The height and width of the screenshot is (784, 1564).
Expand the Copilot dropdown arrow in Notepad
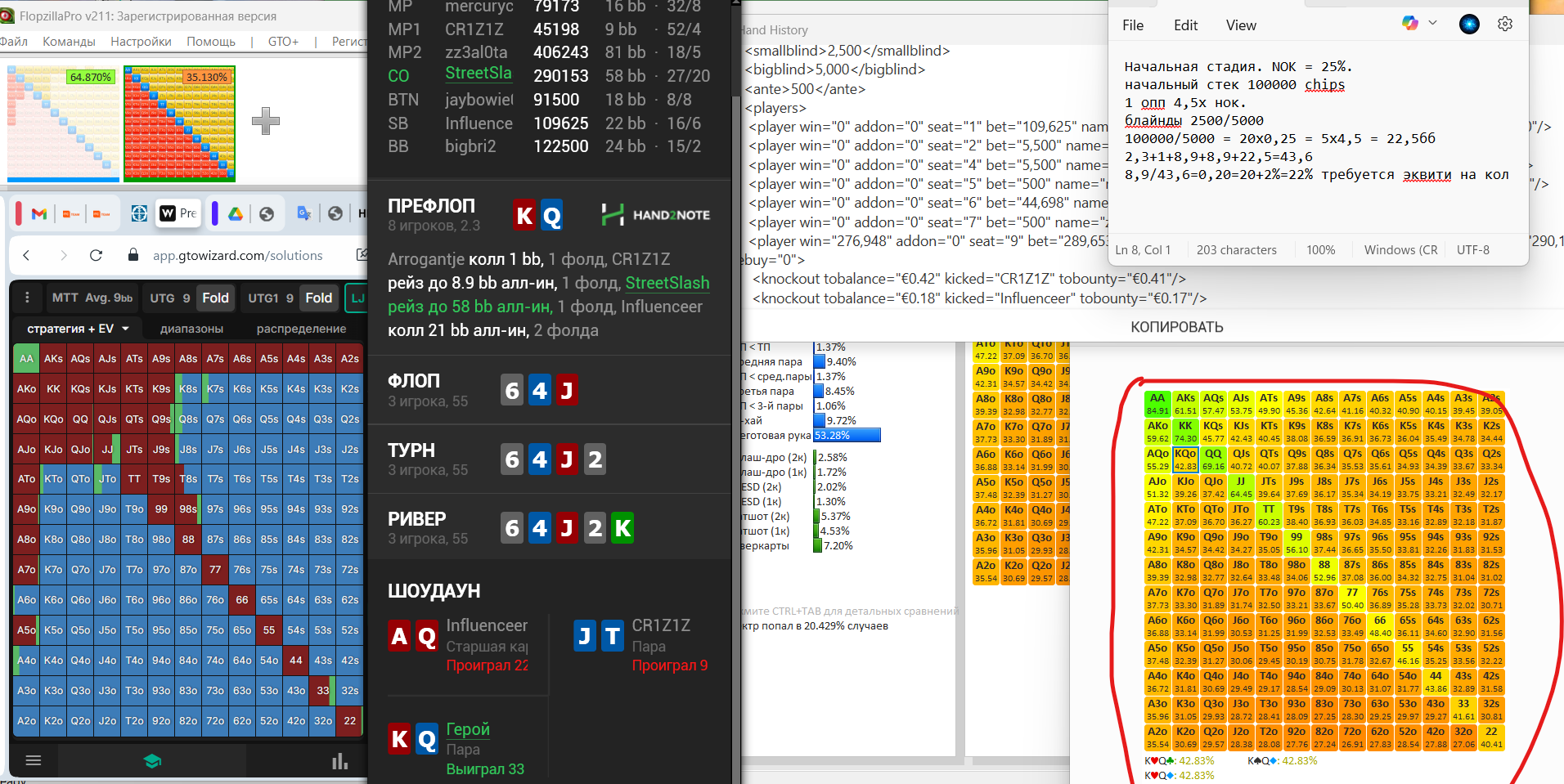click(x=1432, y=24)
